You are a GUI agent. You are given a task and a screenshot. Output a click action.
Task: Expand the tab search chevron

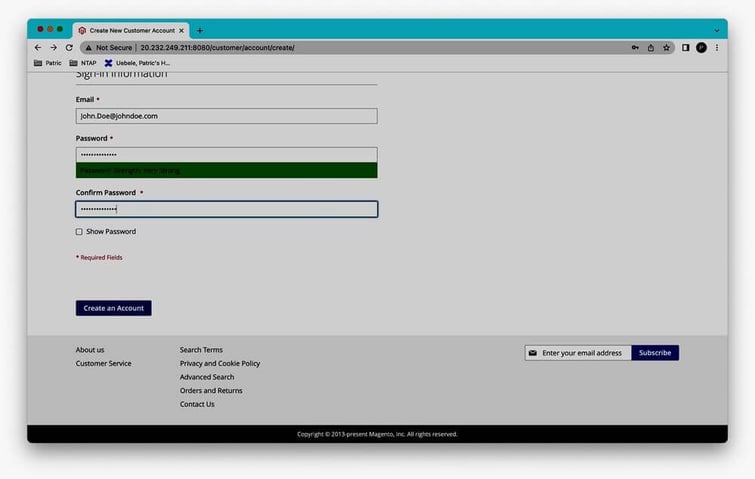coord(716,30)
